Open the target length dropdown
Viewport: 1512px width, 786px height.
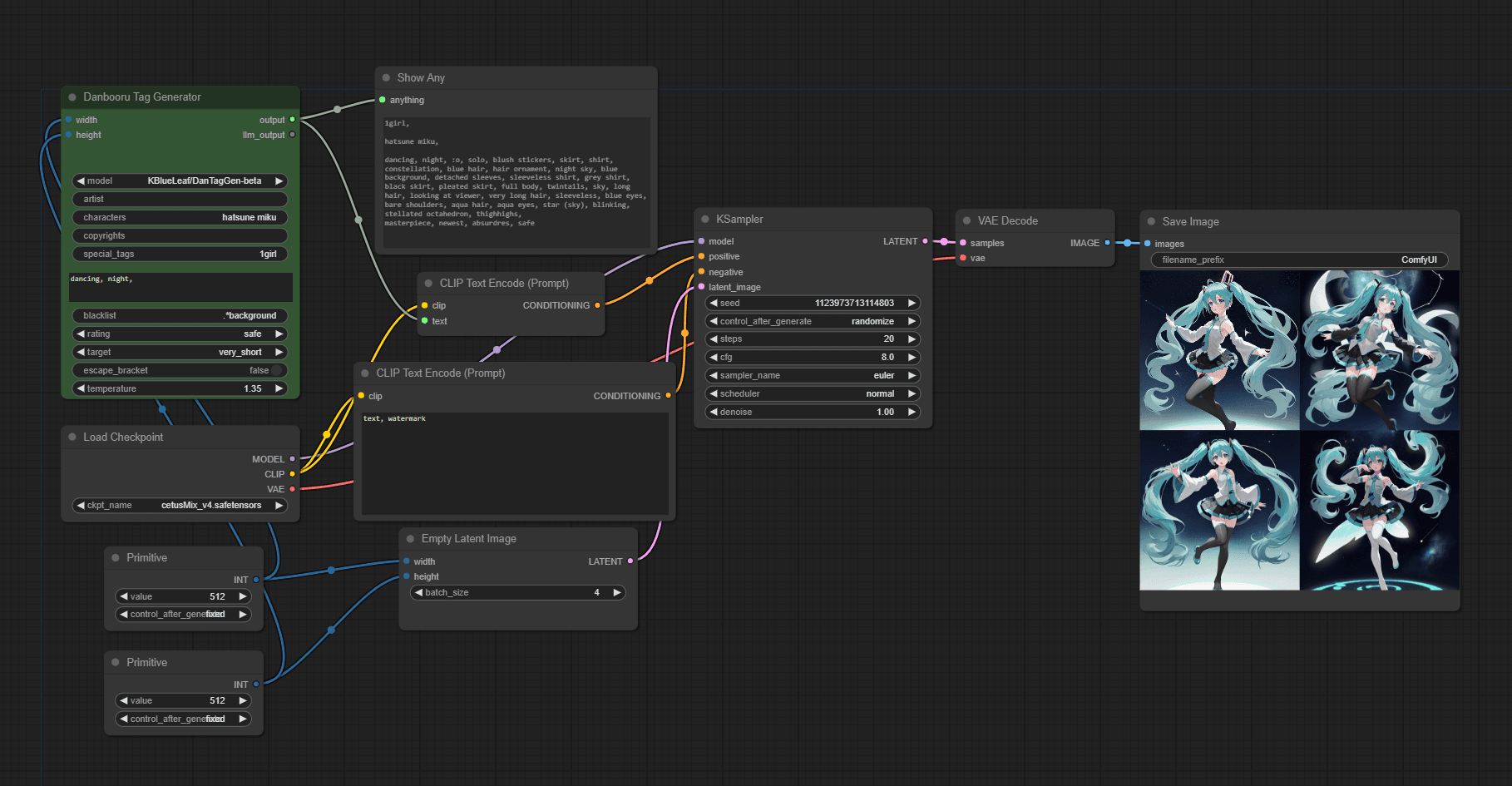(180, 352)
